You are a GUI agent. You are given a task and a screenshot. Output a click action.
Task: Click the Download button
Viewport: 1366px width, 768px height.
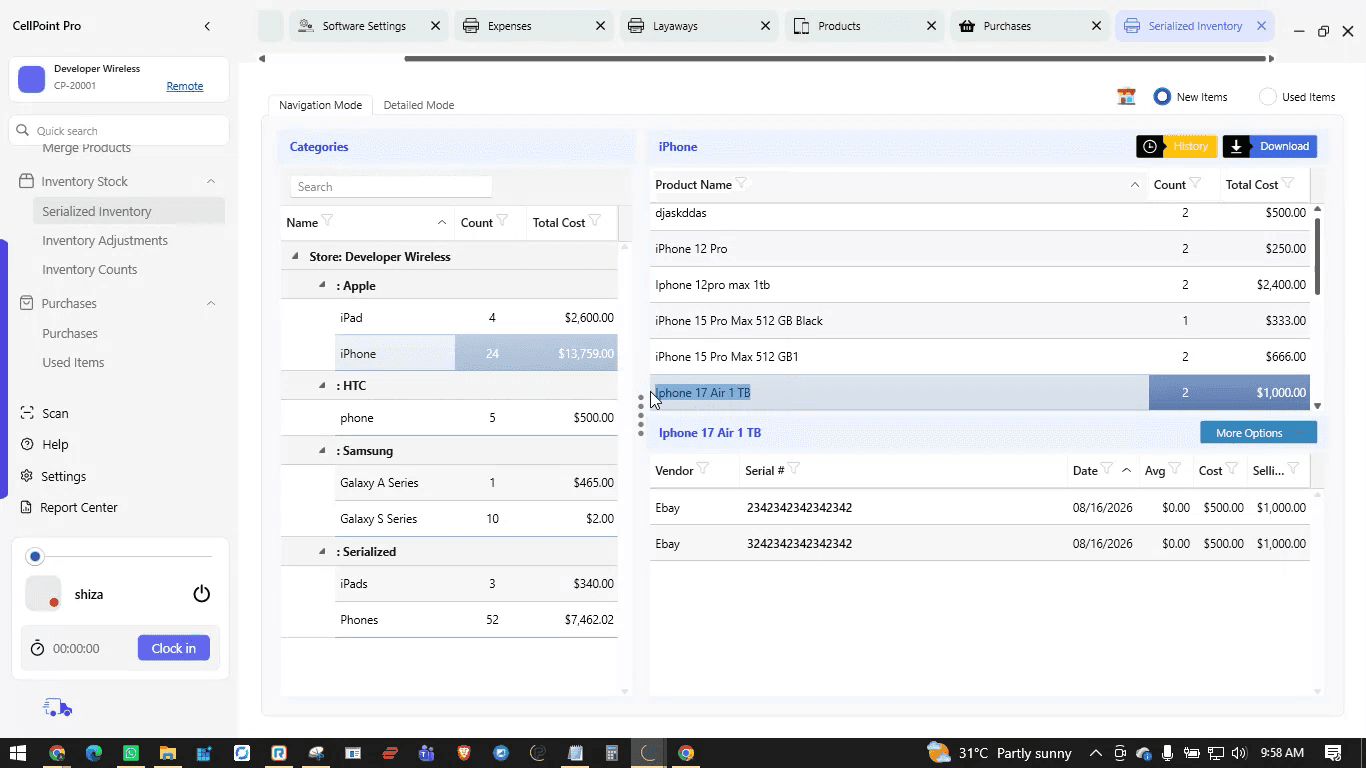pos(1270,146)
